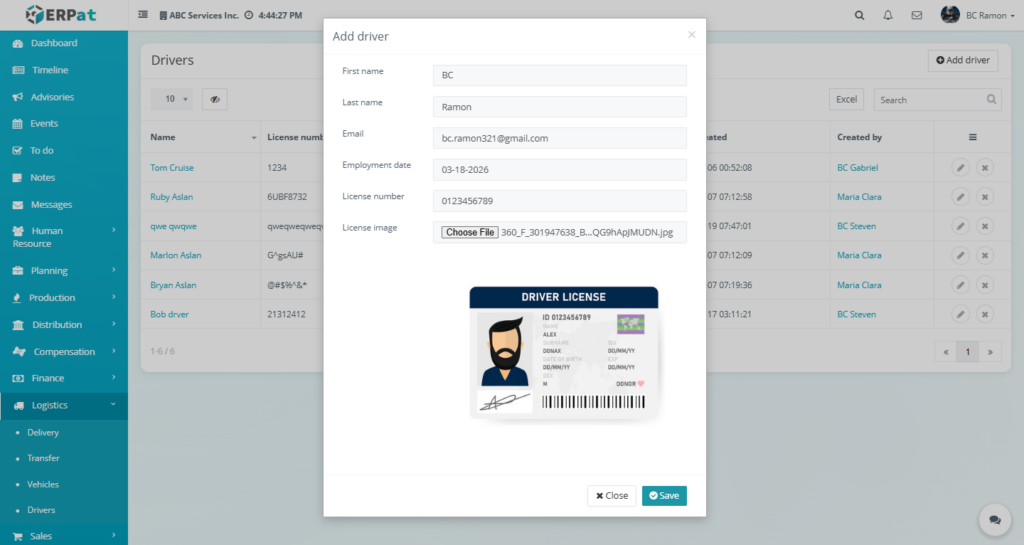Image resolution: width=1024 pixels, height=545 pixels.
Task: Edit the Bryan Aslan row pencil icon
Action: click(960, 285)
